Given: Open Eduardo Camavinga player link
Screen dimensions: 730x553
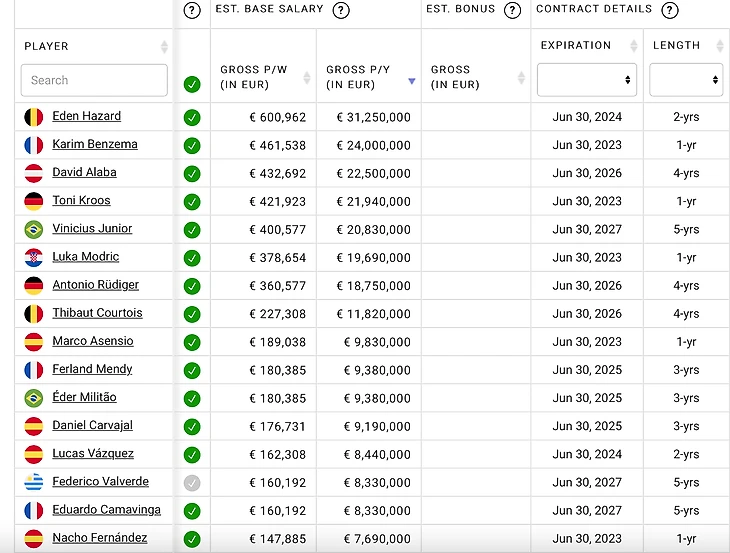Looking at the screenshot, I should (106, 510).
